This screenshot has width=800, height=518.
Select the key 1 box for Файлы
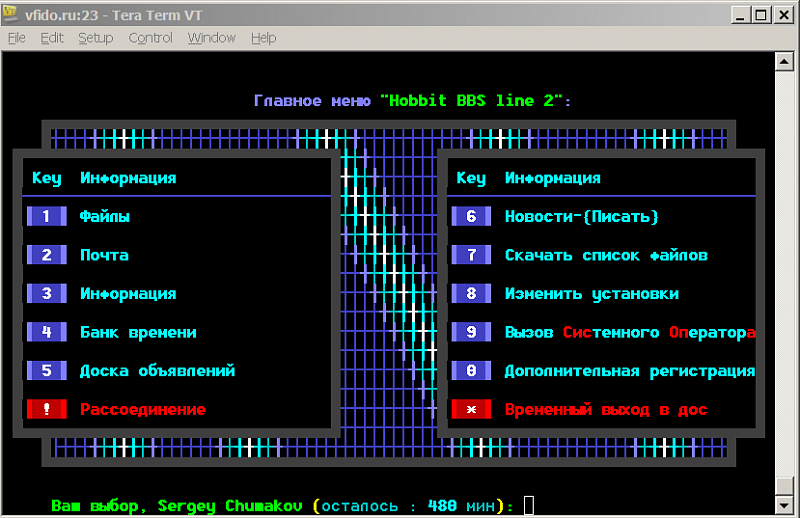pos(46,216)
